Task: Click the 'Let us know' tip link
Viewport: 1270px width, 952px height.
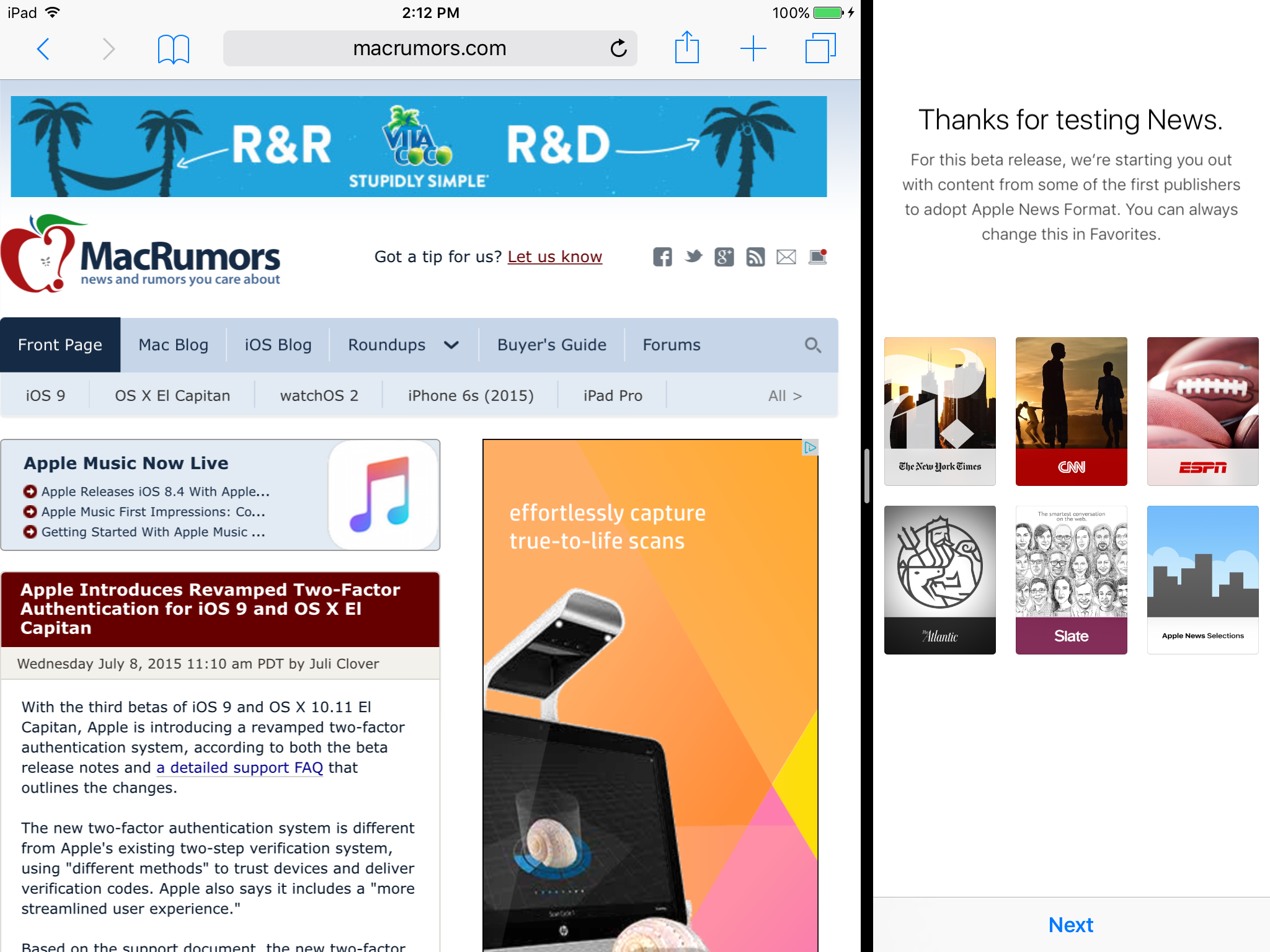Action: [555, 257]
